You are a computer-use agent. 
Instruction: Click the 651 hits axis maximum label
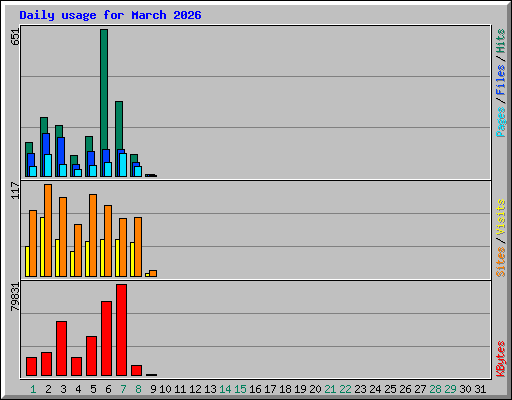[15, 37]
